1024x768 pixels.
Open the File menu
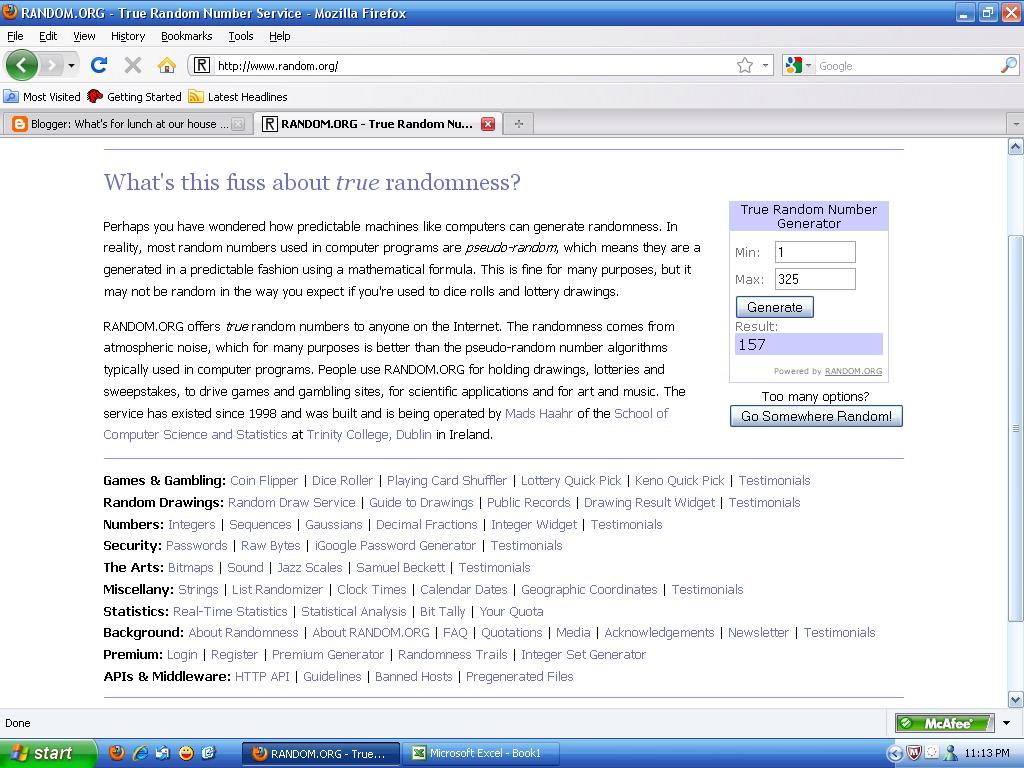[15, 36]
